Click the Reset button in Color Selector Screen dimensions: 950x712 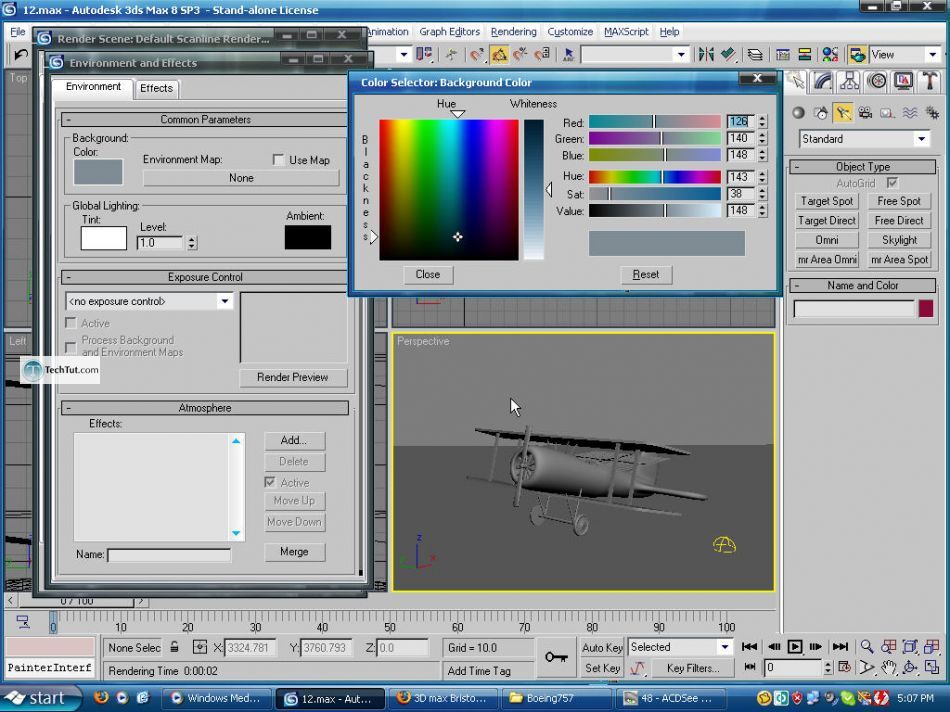pyautogui.click(x=646, y=274)
